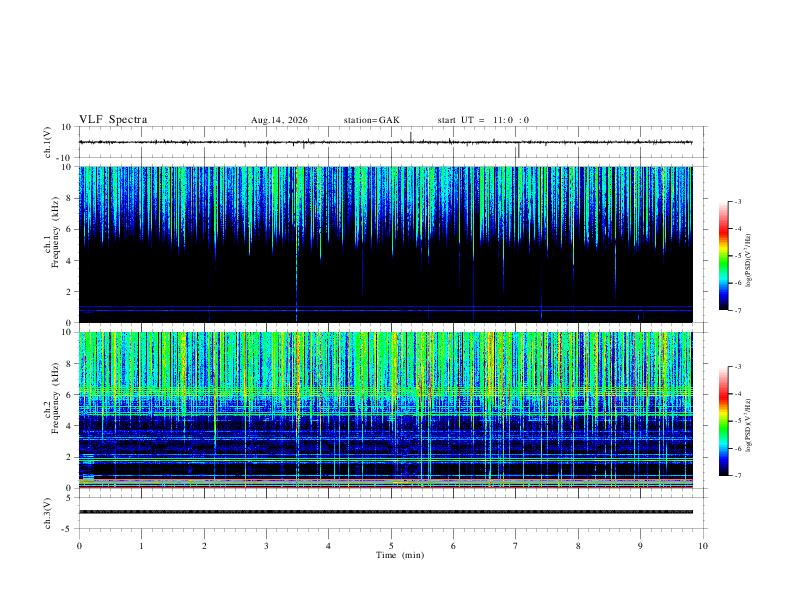This screenshot has height=612, width=792.
Task: Click the ch.2 spectrogram 6 kHz band
Action: click(385, 391)
